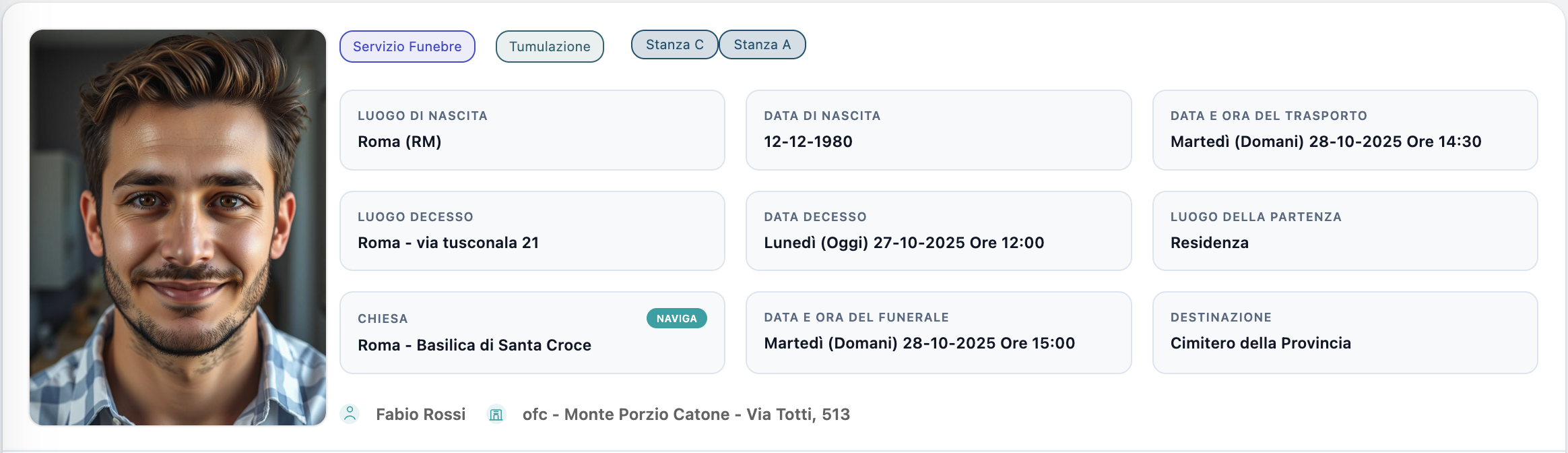This screenshot has width=1568, height=453.
Task: Click the Stanza C badge
Action: tap(674, 44)
